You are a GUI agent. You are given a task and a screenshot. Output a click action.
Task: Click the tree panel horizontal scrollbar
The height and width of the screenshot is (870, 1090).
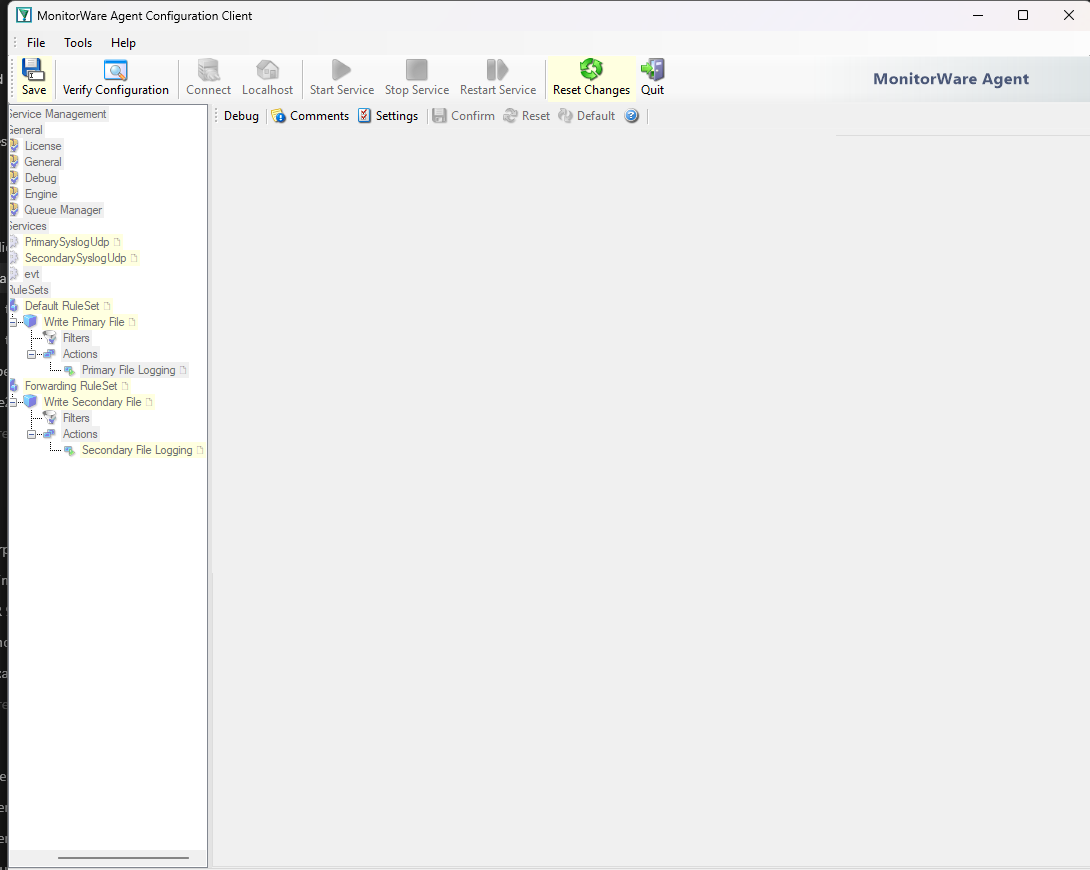(x=123, y=857)
